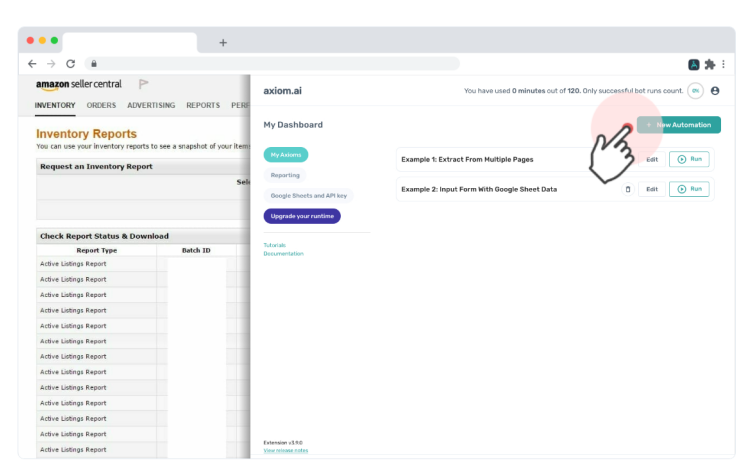Click the My Dashboard heading
Viewport: 753px width, 473px height.
coord(293,125)
